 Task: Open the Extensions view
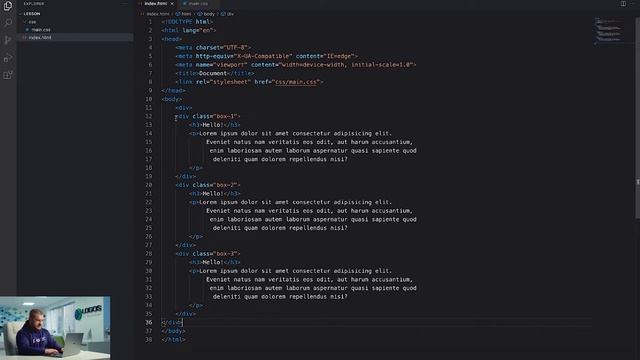(x=8, y=75)
